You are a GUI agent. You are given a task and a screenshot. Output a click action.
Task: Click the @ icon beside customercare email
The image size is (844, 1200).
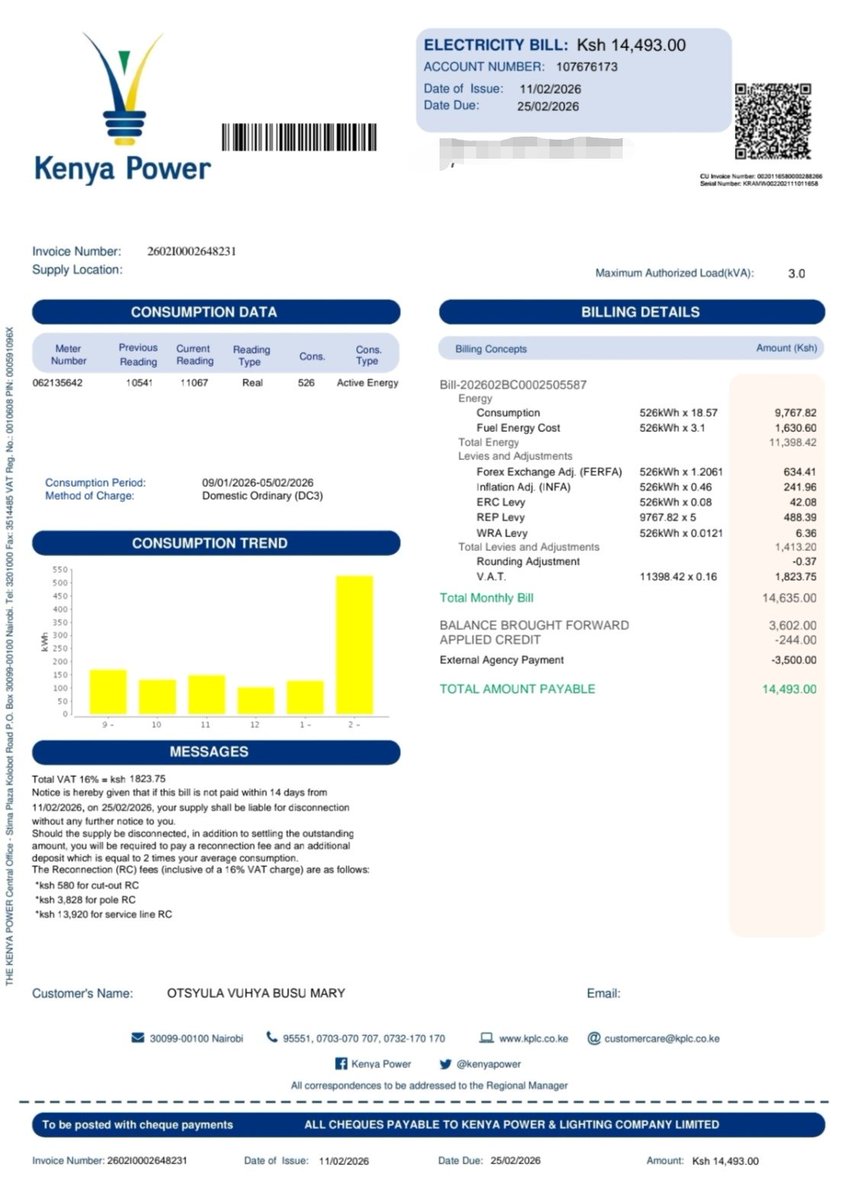point(594,1038)
